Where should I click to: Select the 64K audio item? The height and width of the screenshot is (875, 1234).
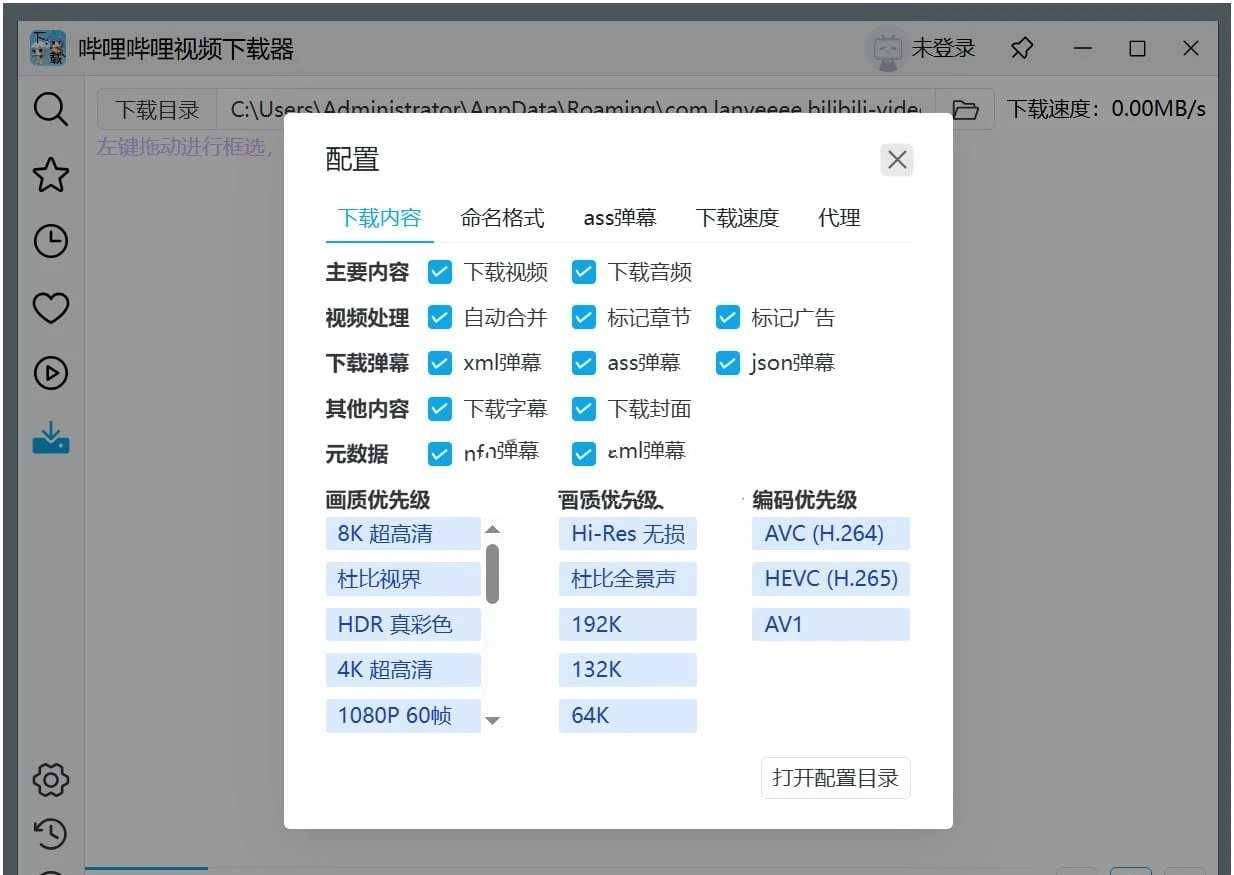click(x=628, y=716)
